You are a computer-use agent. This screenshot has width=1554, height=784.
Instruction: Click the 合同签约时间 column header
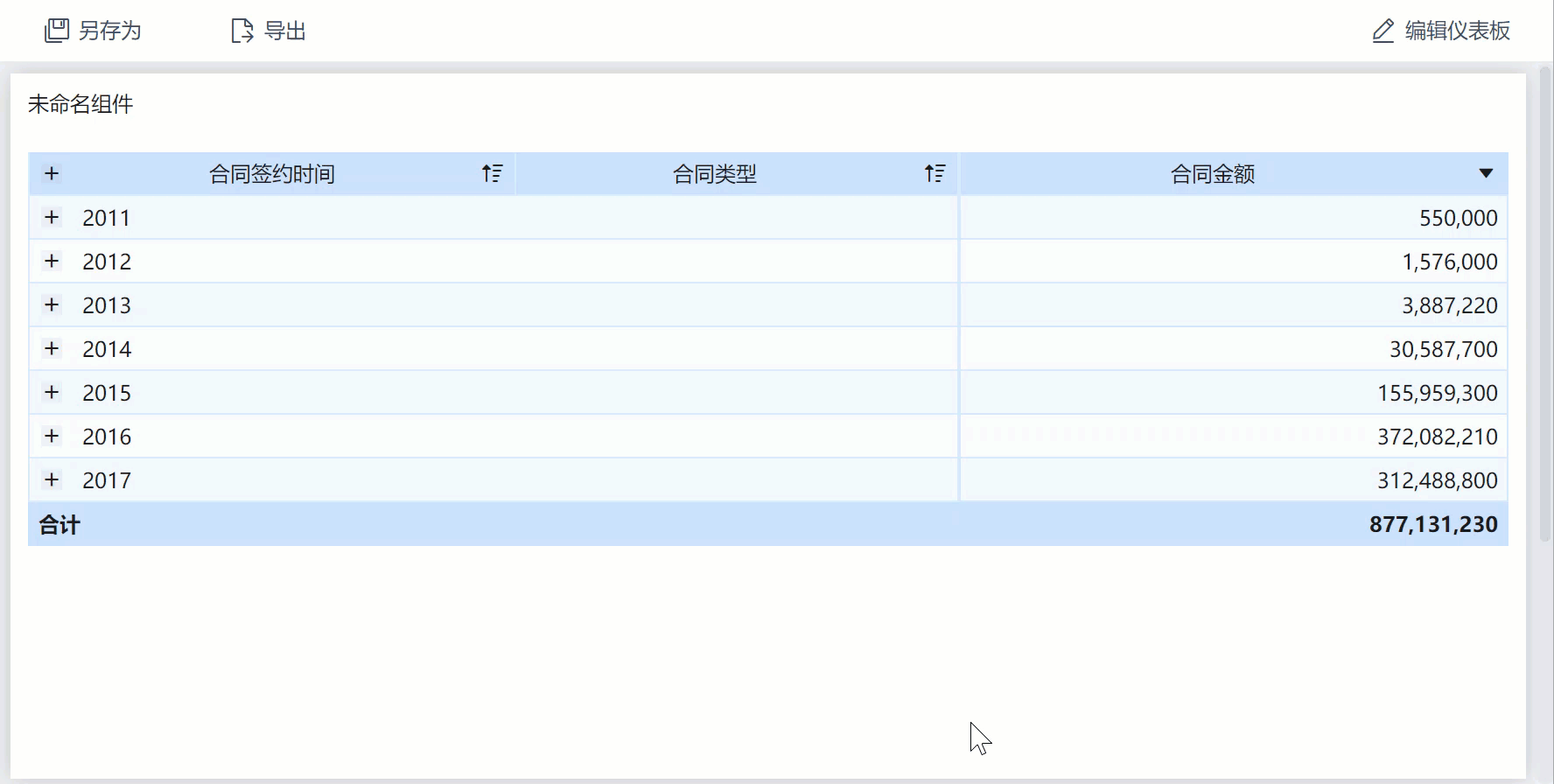click(272, 174)
